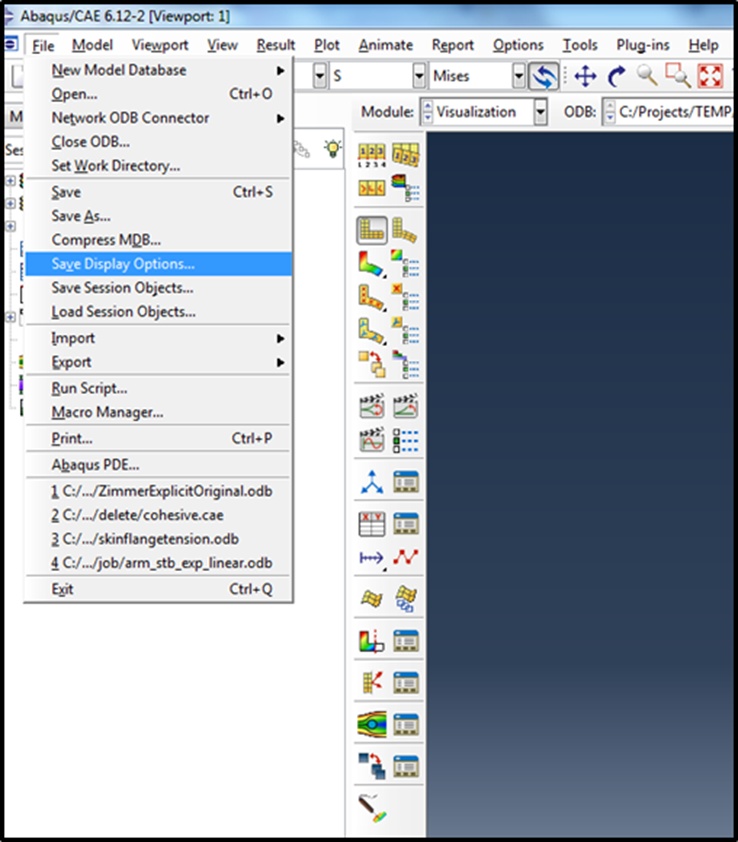Click the paintbrush with rainbow tip icon

tap(372, 809)
